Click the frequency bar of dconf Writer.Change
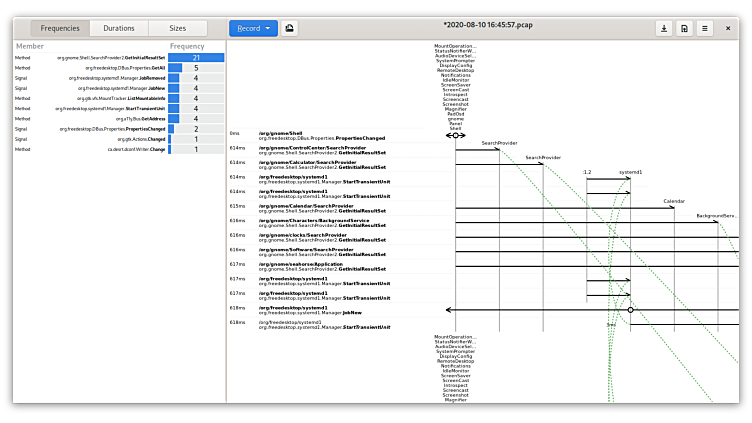Screen dimensions: 752x423 click(170, 149)
